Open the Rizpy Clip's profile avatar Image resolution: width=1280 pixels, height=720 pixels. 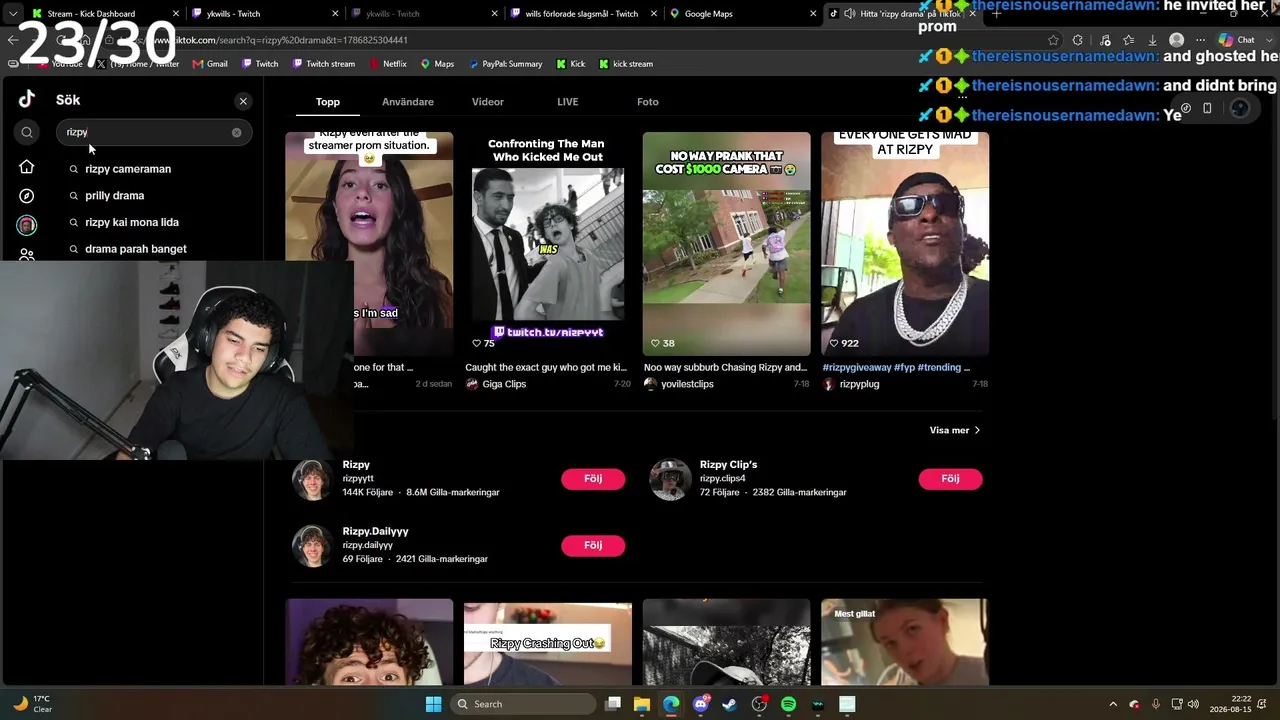coord(670,479)
